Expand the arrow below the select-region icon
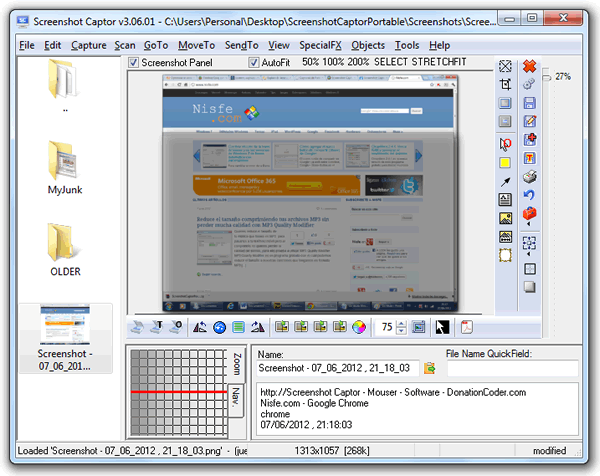The width and height of the screenshot is (600, 476). tap(529, 254)
